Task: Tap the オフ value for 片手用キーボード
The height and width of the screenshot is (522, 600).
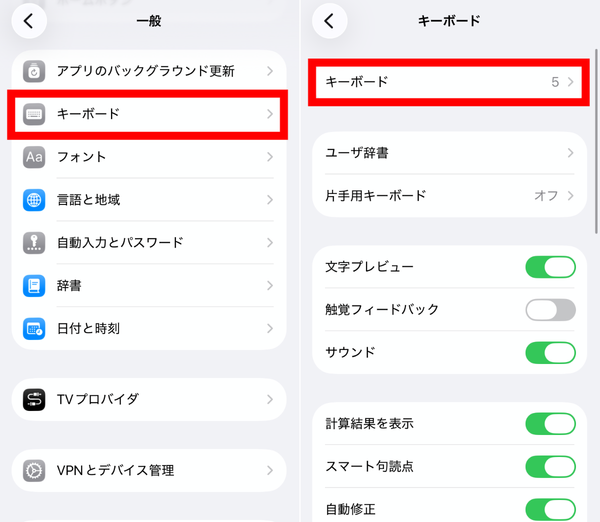Action: tap(546, 196)
